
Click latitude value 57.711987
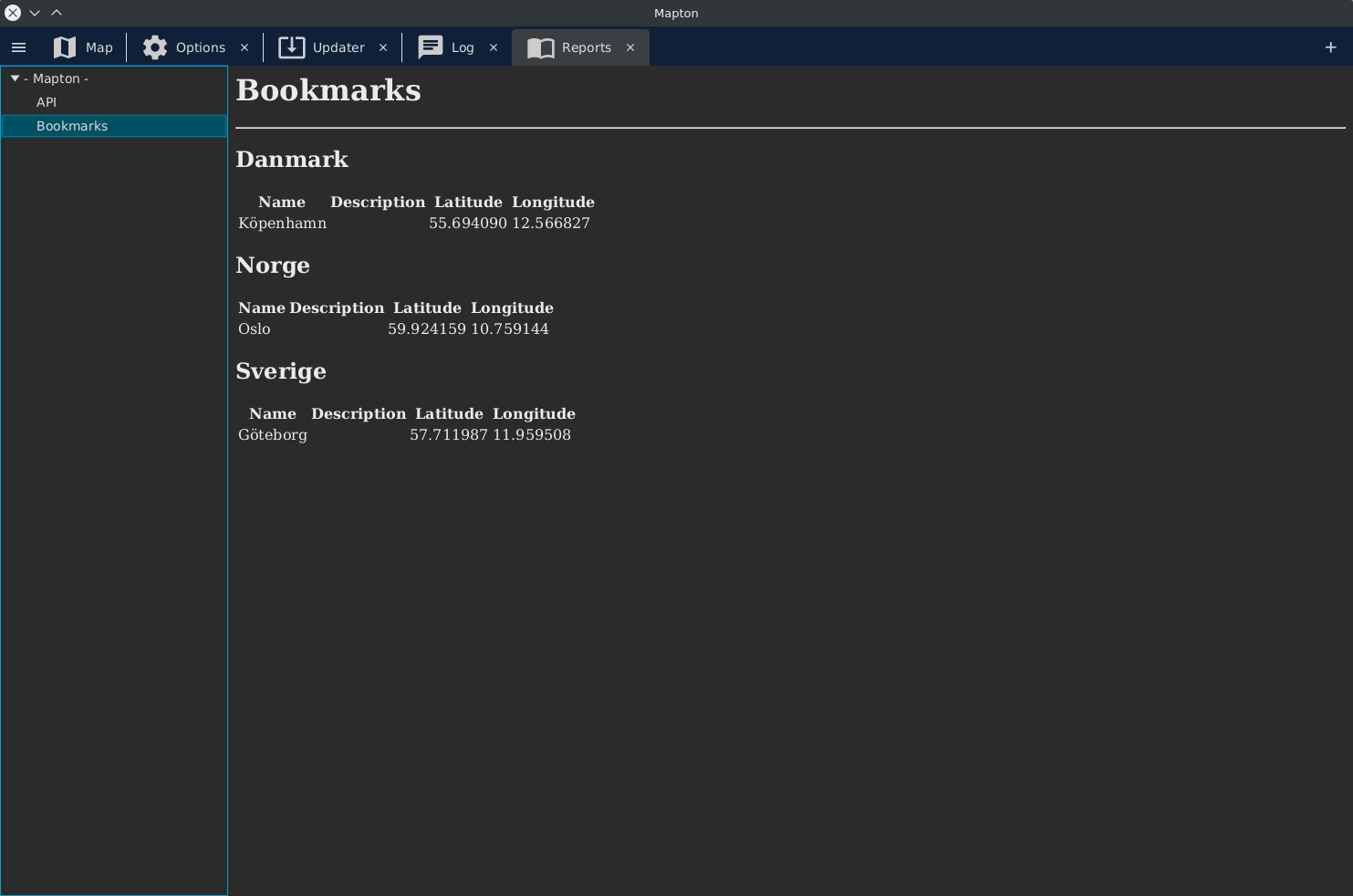tap(449, 434)
